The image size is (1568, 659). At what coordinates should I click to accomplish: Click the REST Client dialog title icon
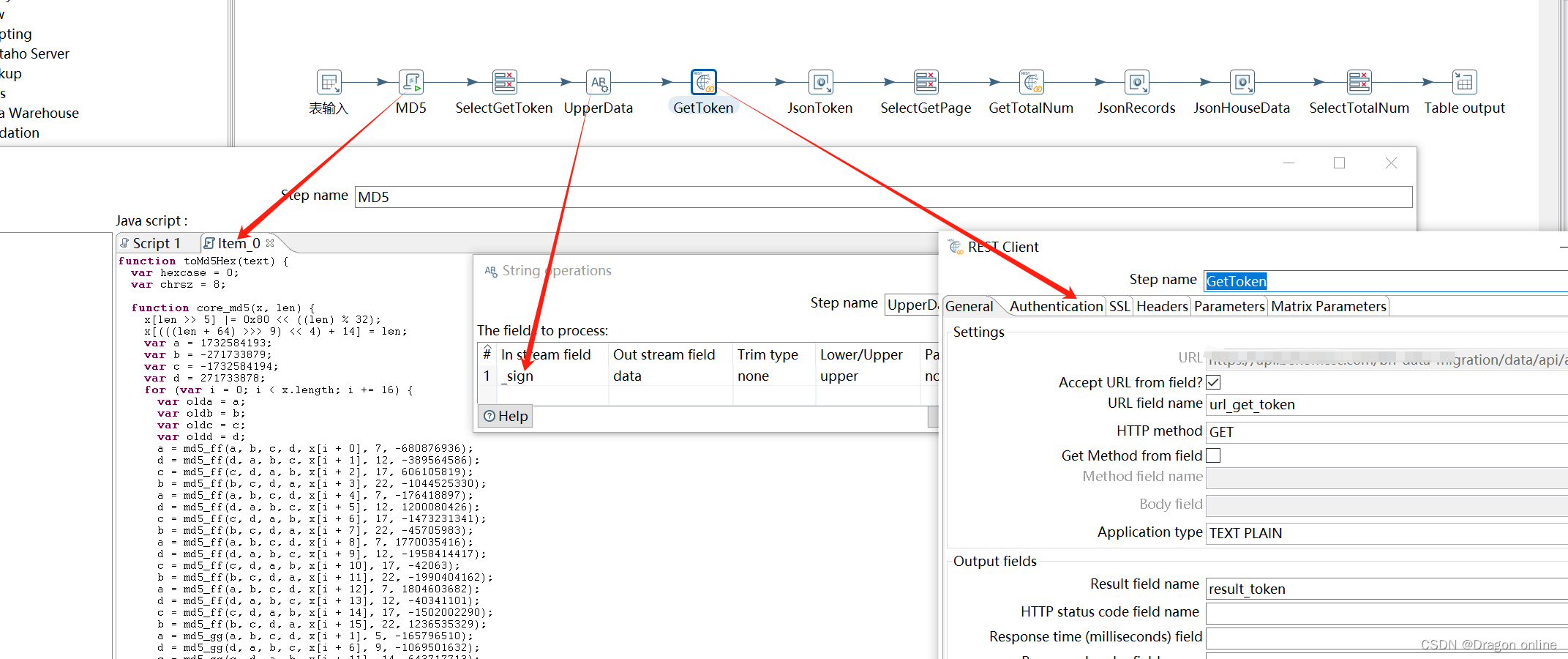pyautogui.click(x=956, y=247)
